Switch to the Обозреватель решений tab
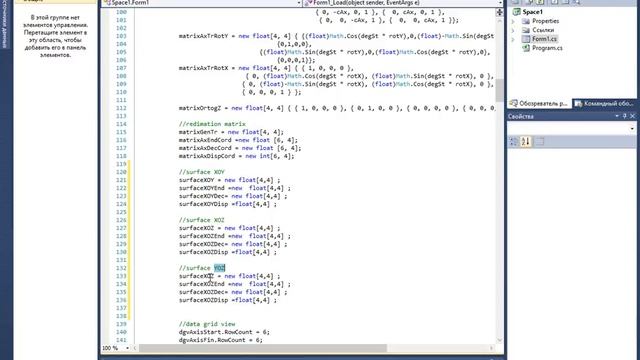640x360 pixels. click(539, 104)
